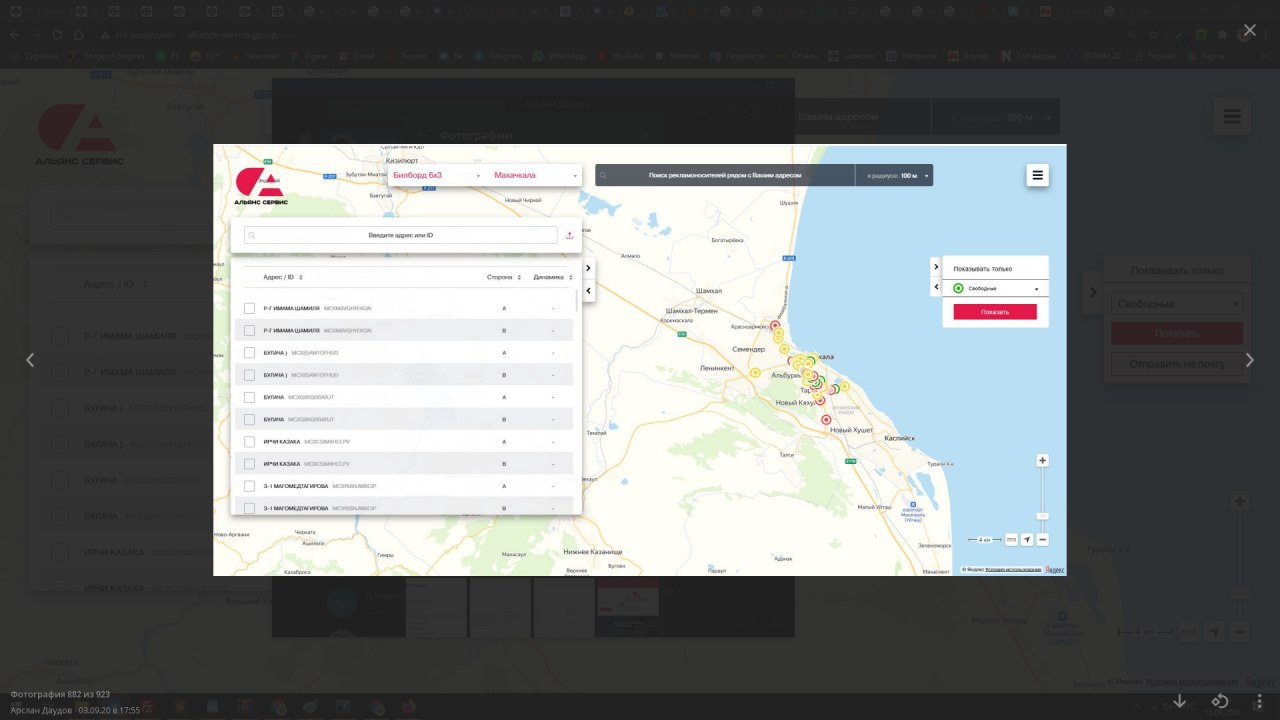The height and width of the screenshot is (720, 1280).
Task: Click the red Показать button in the picture
Action: pos(995,312)
